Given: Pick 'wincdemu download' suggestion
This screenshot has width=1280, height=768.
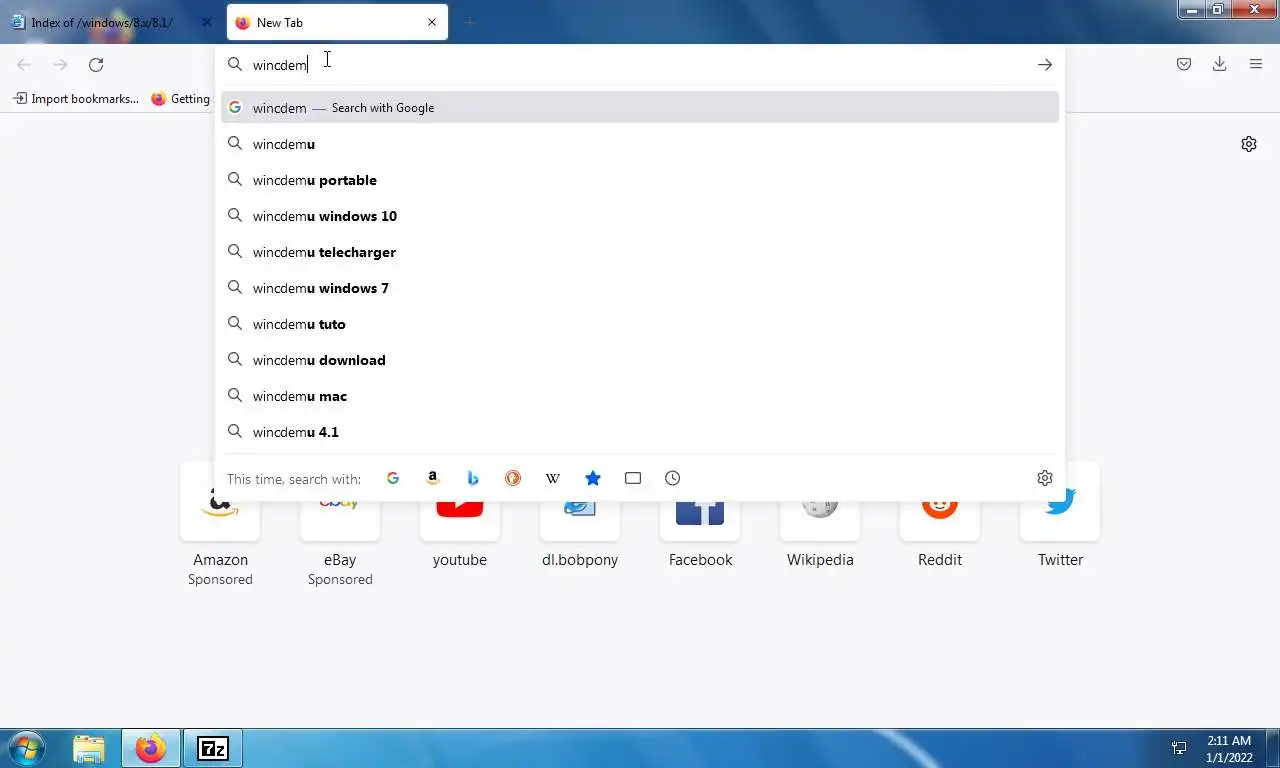Looking at the screenshot, I should click(640, 360).
